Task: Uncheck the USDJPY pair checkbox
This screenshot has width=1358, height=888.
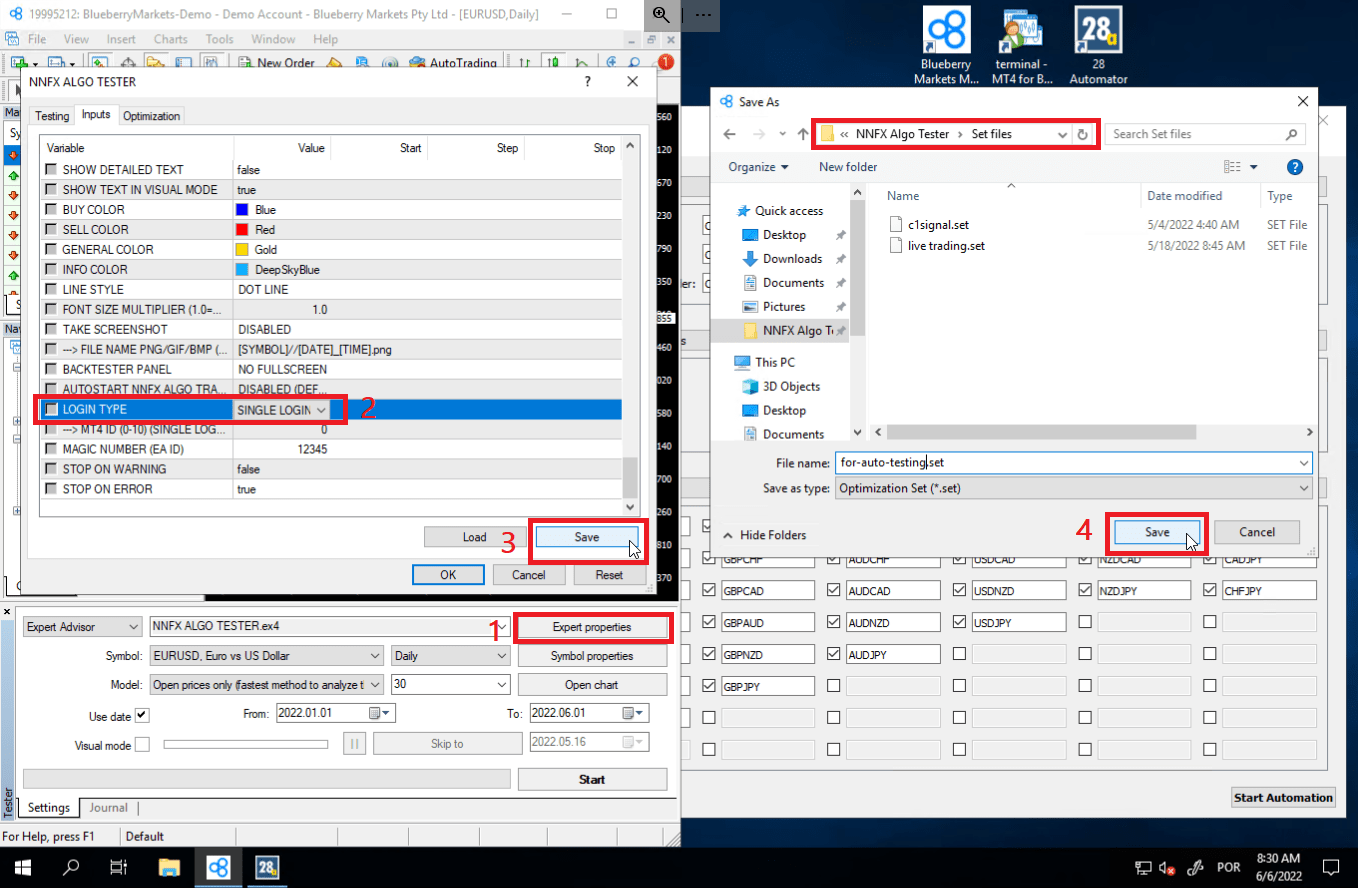Action: [960, 622]
